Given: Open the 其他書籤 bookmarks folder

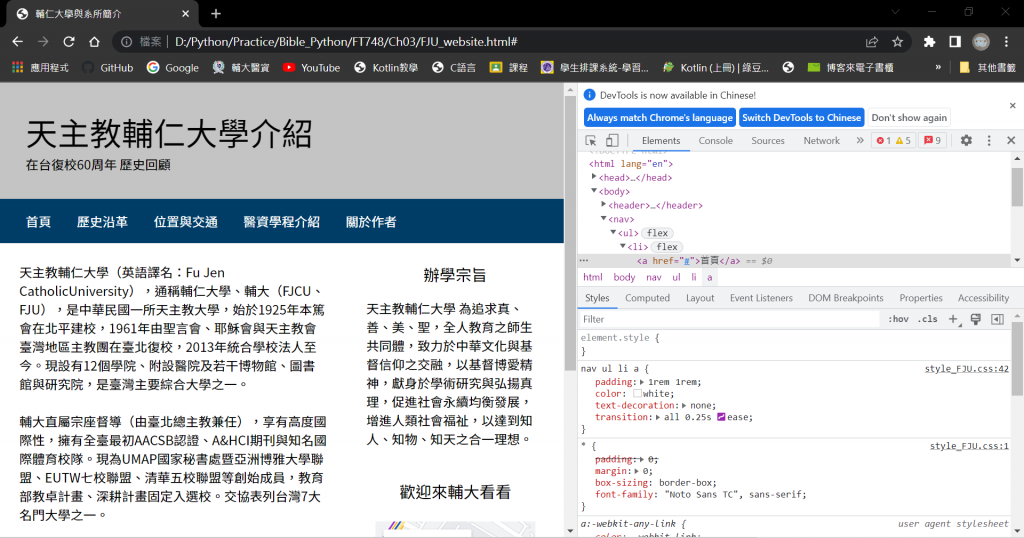Looking at the screenshot, I should click(x=987, y=67).
